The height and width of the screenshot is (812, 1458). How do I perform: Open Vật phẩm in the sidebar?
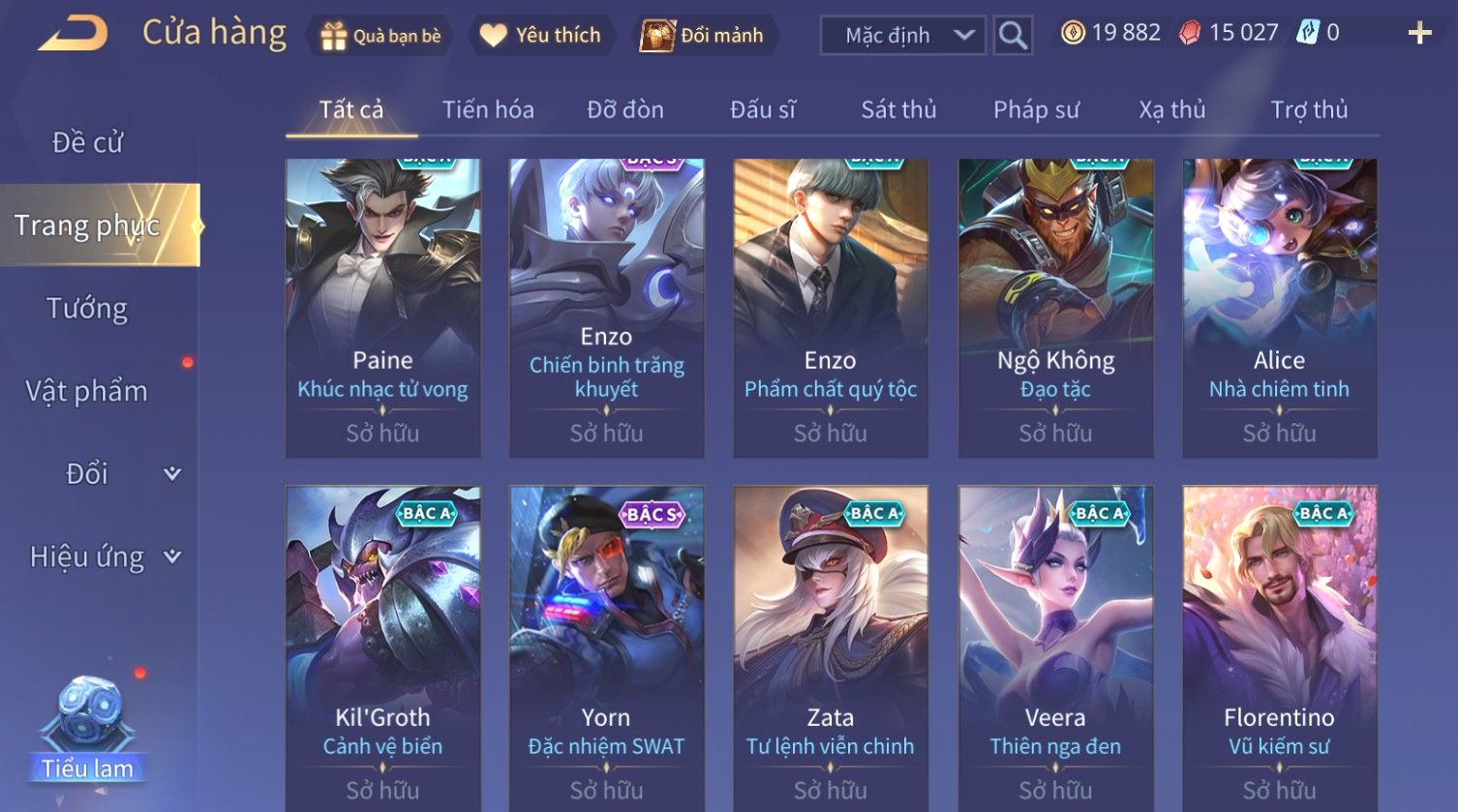coord(87,391)
